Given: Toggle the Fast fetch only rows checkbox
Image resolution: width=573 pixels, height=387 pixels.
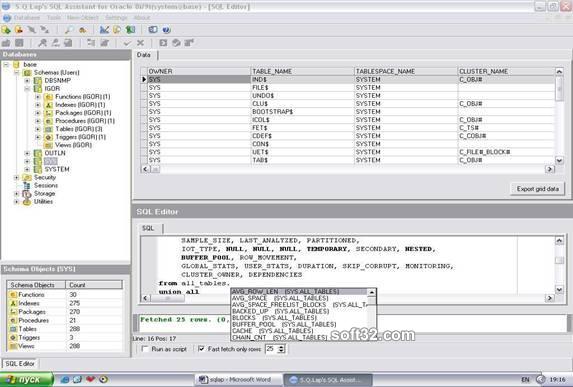Looking at the screenshot, I should [x=201, y=349].
